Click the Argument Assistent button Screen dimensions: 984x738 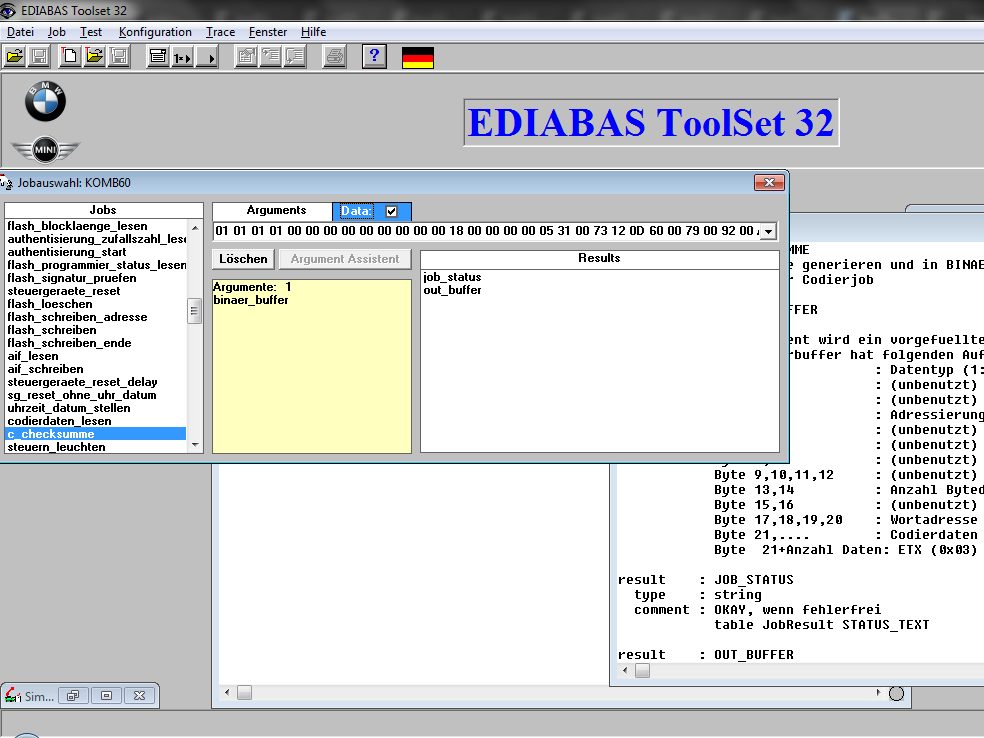345,259
